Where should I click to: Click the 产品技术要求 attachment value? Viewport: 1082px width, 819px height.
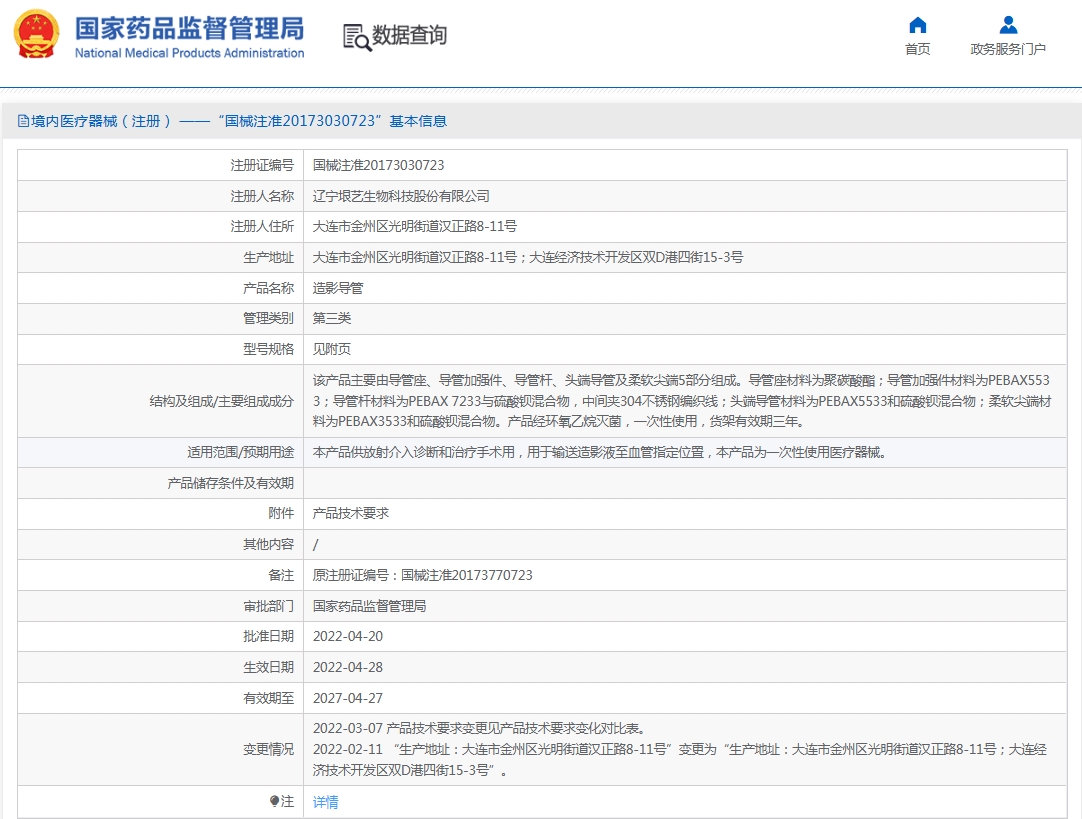pyautogui.click(x=351, y=513)
